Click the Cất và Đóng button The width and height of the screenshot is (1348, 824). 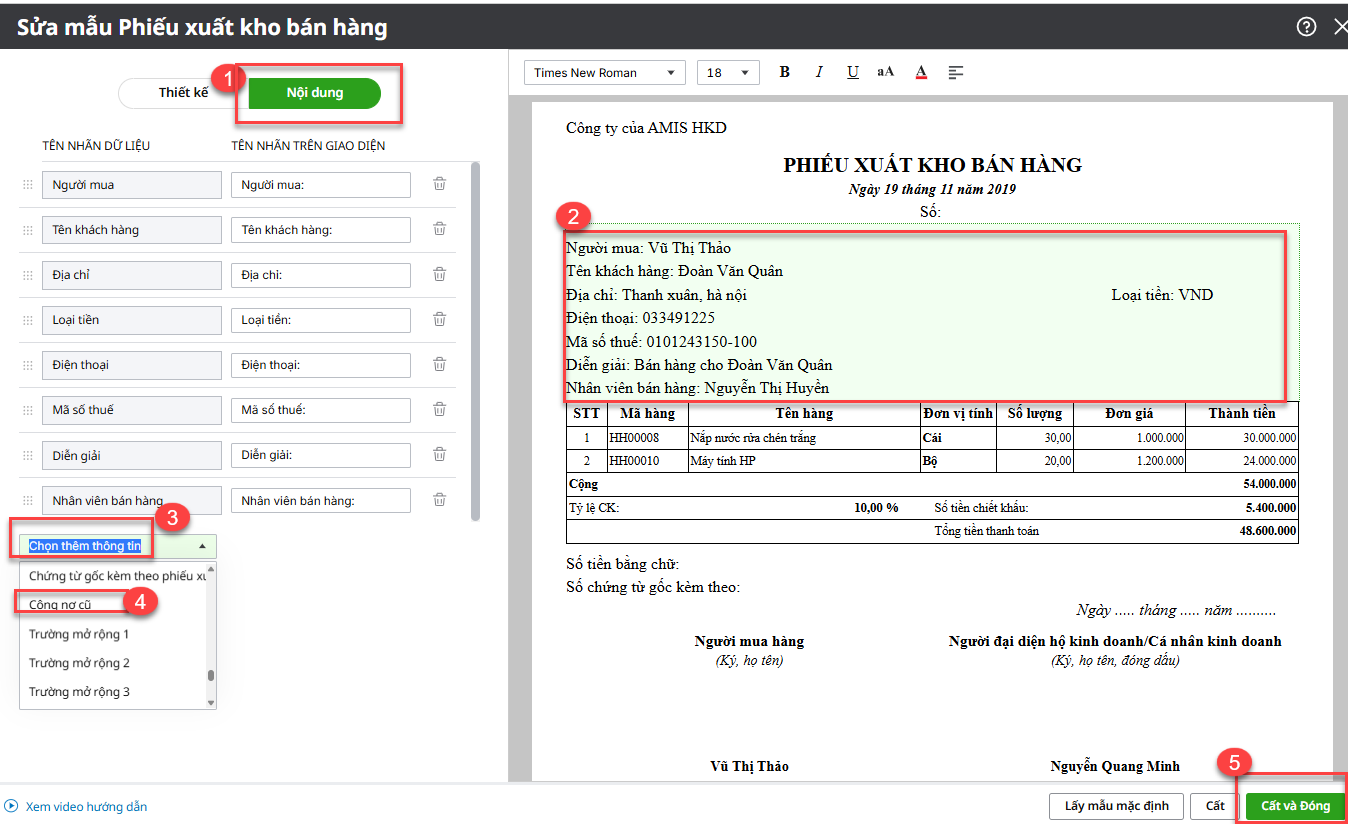click(x=1295, y=806)
